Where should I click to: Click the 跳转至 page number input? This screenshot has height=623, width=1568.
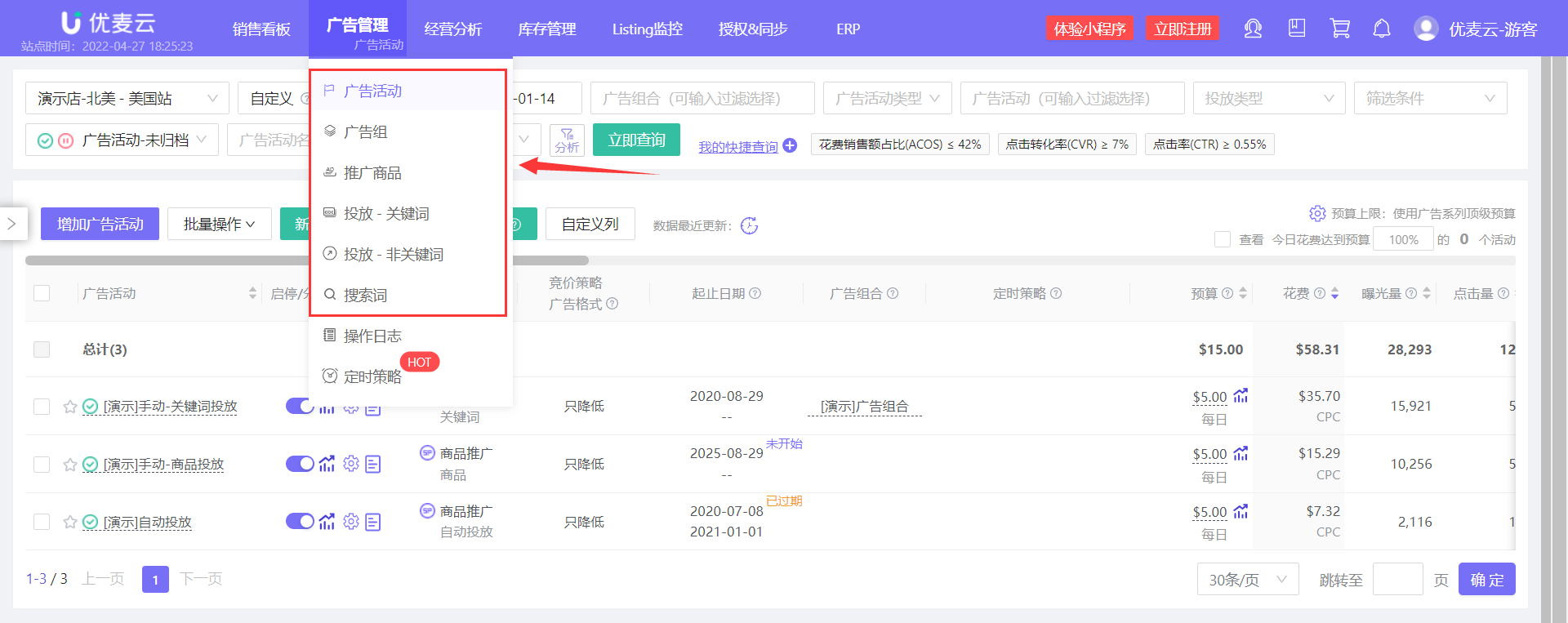click(1397, 579)
